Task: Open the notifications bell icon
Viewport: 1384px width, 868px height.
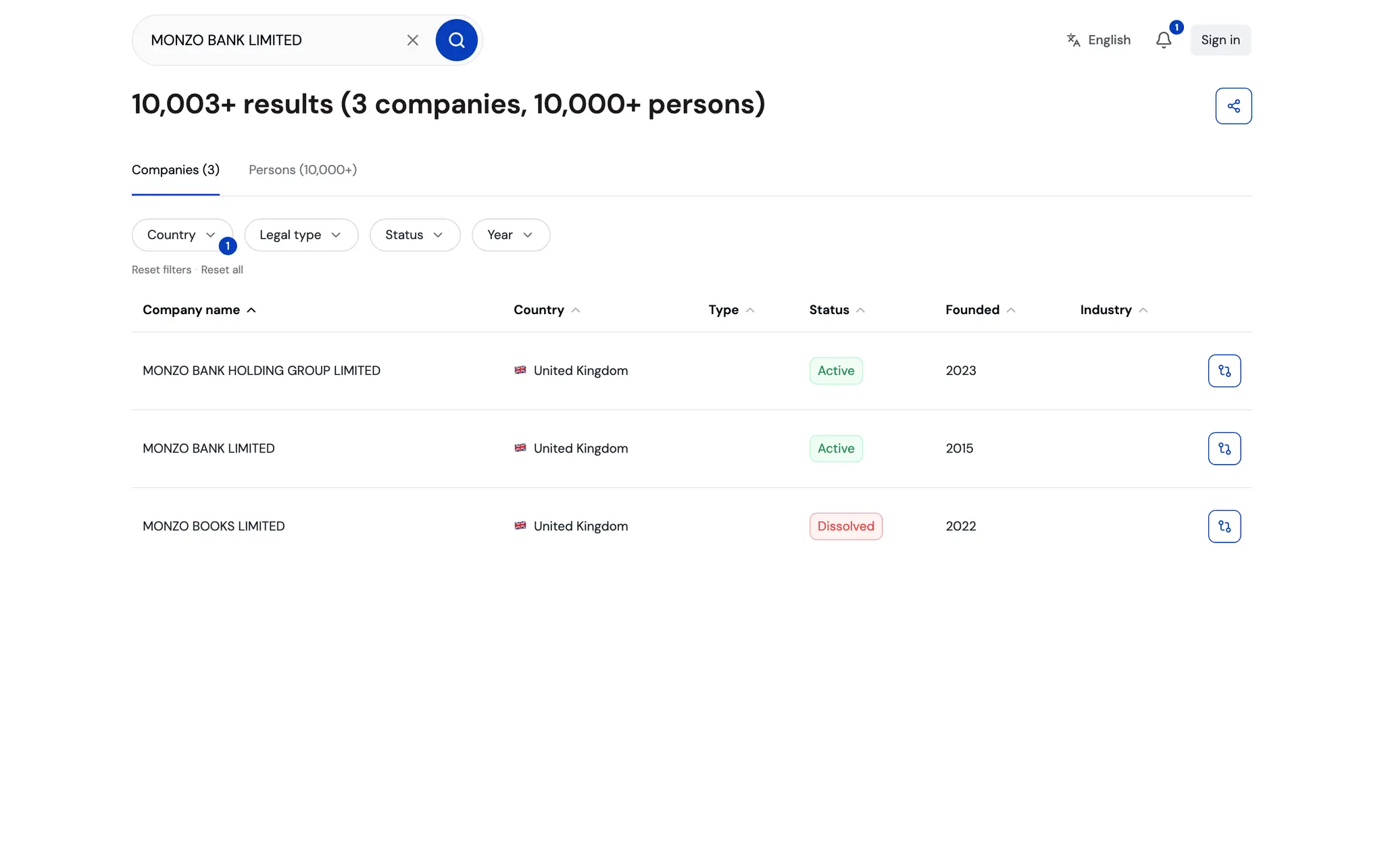Action: (x=1163, y=40)
